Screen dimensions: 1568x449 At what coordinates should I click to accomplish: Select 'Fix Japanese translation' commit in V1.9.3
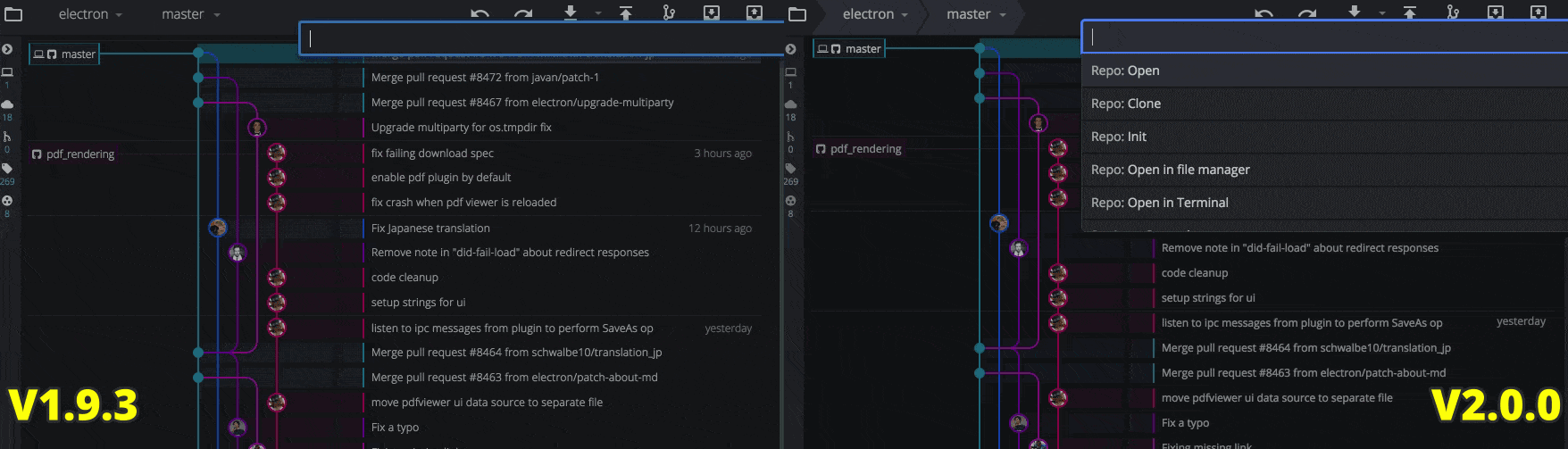[430, 229]
